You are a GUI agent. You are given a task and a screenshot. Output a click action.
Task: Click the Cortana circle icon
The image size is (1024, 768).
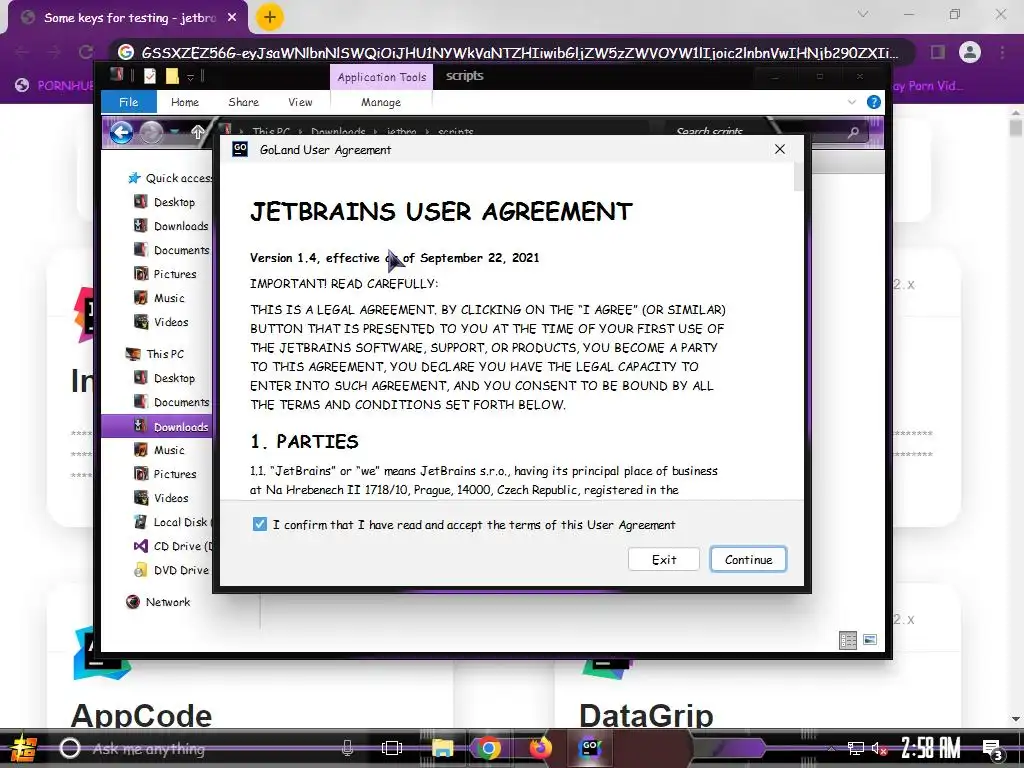click(70, 748)
